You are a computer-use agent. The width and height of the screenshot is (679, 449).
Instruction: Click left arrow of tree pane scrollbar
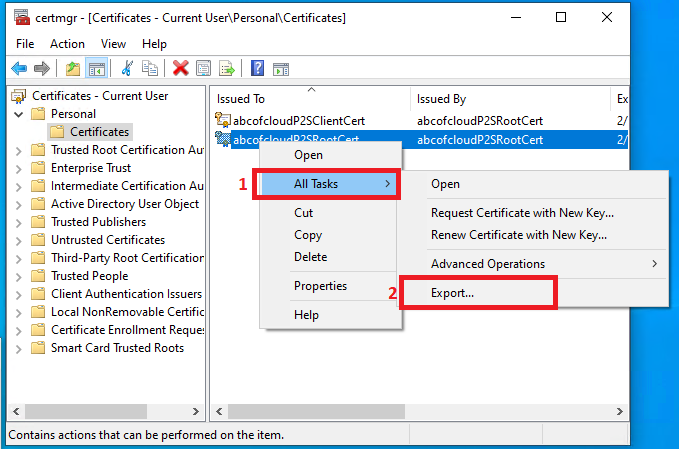[x=16, y=411]
